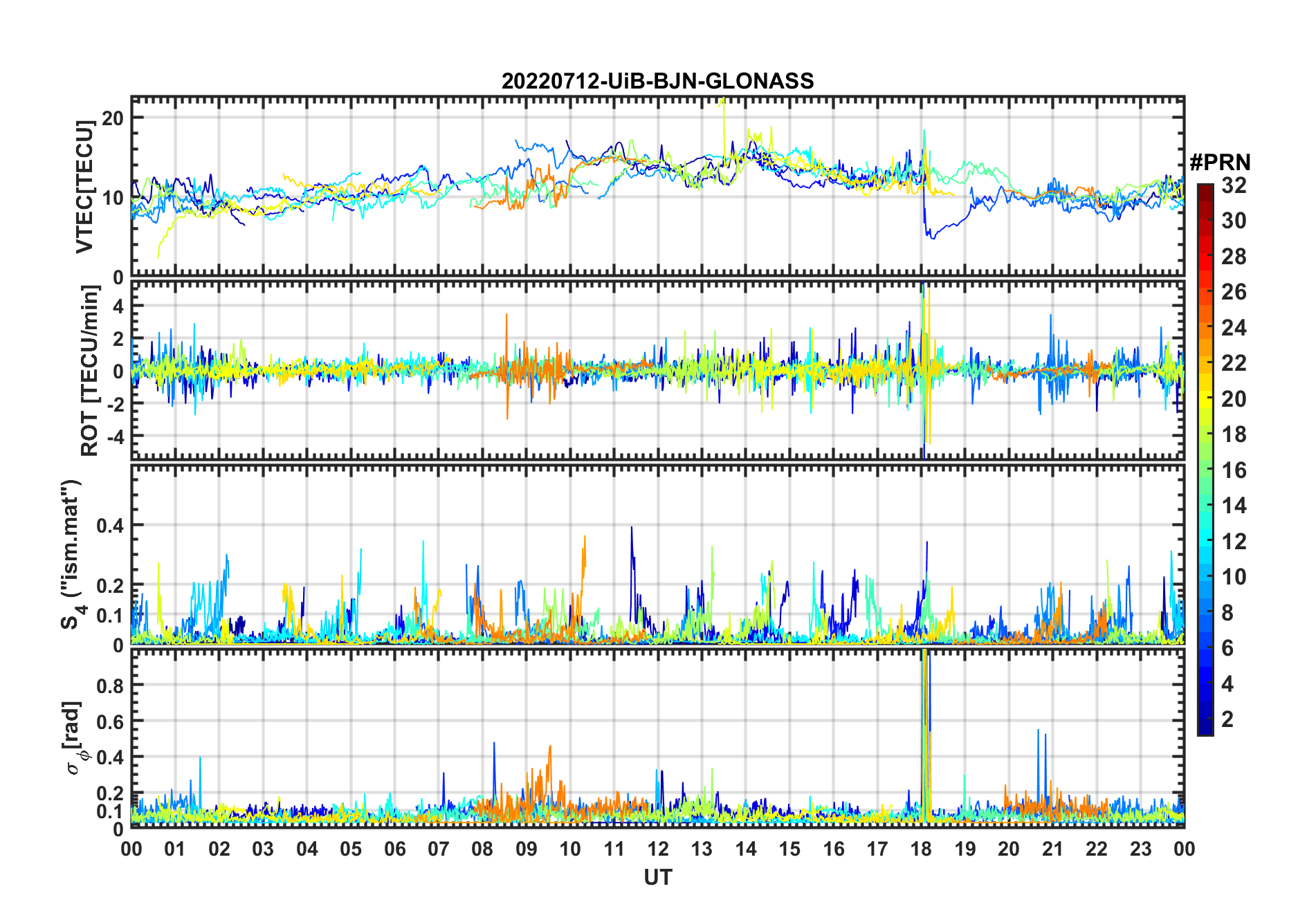Click colorbar tick label 2
Viewport: 1316px width, 920px height.
(1227, 719)
